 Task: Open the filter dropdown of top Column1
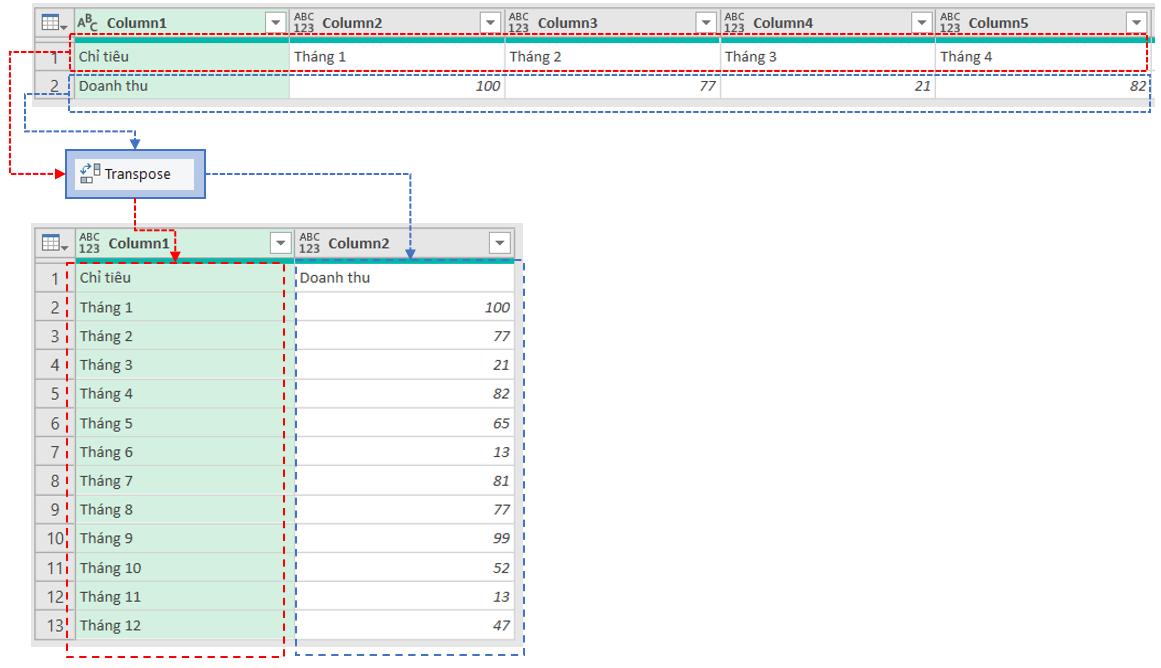[x=275, y=23]
